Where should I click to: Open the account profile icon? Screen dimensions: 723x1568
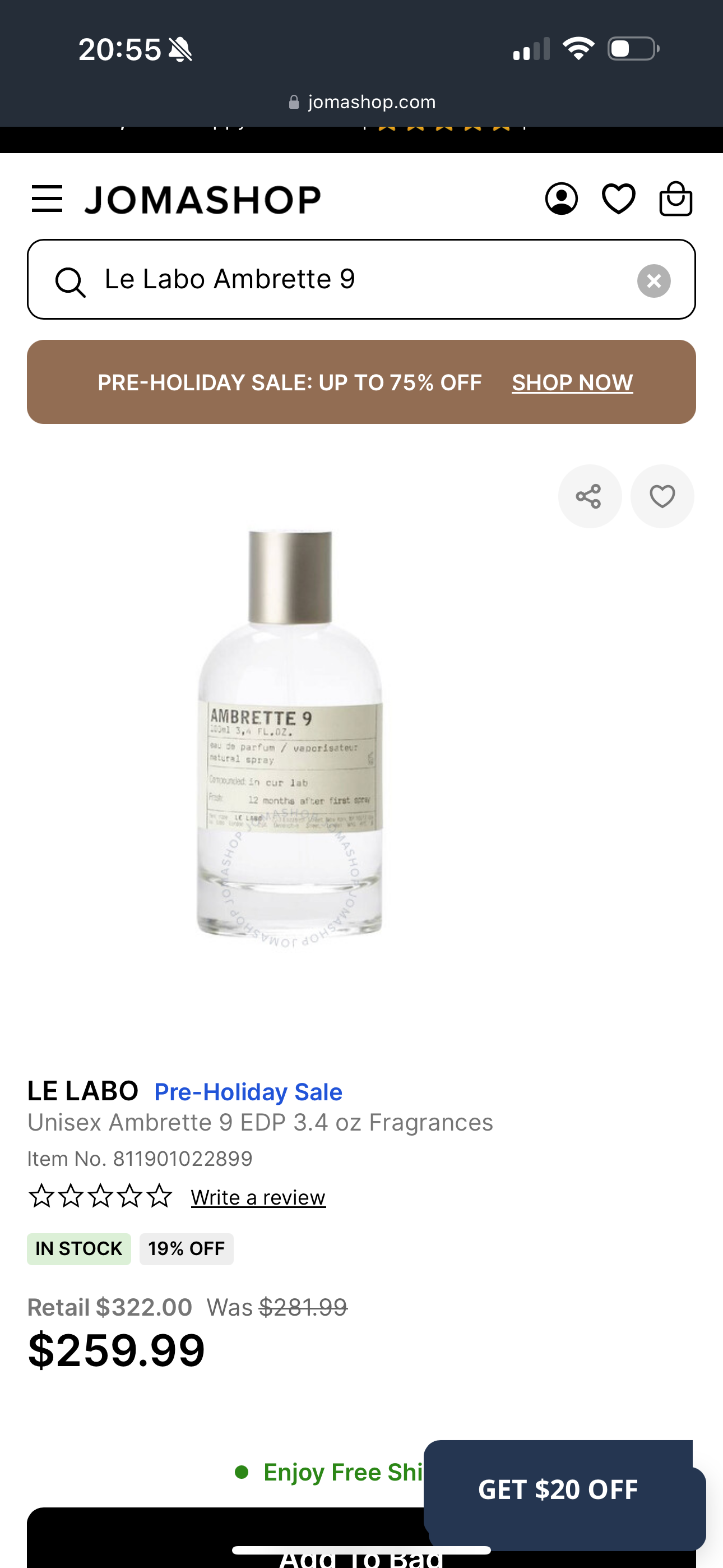click(561, 199)
